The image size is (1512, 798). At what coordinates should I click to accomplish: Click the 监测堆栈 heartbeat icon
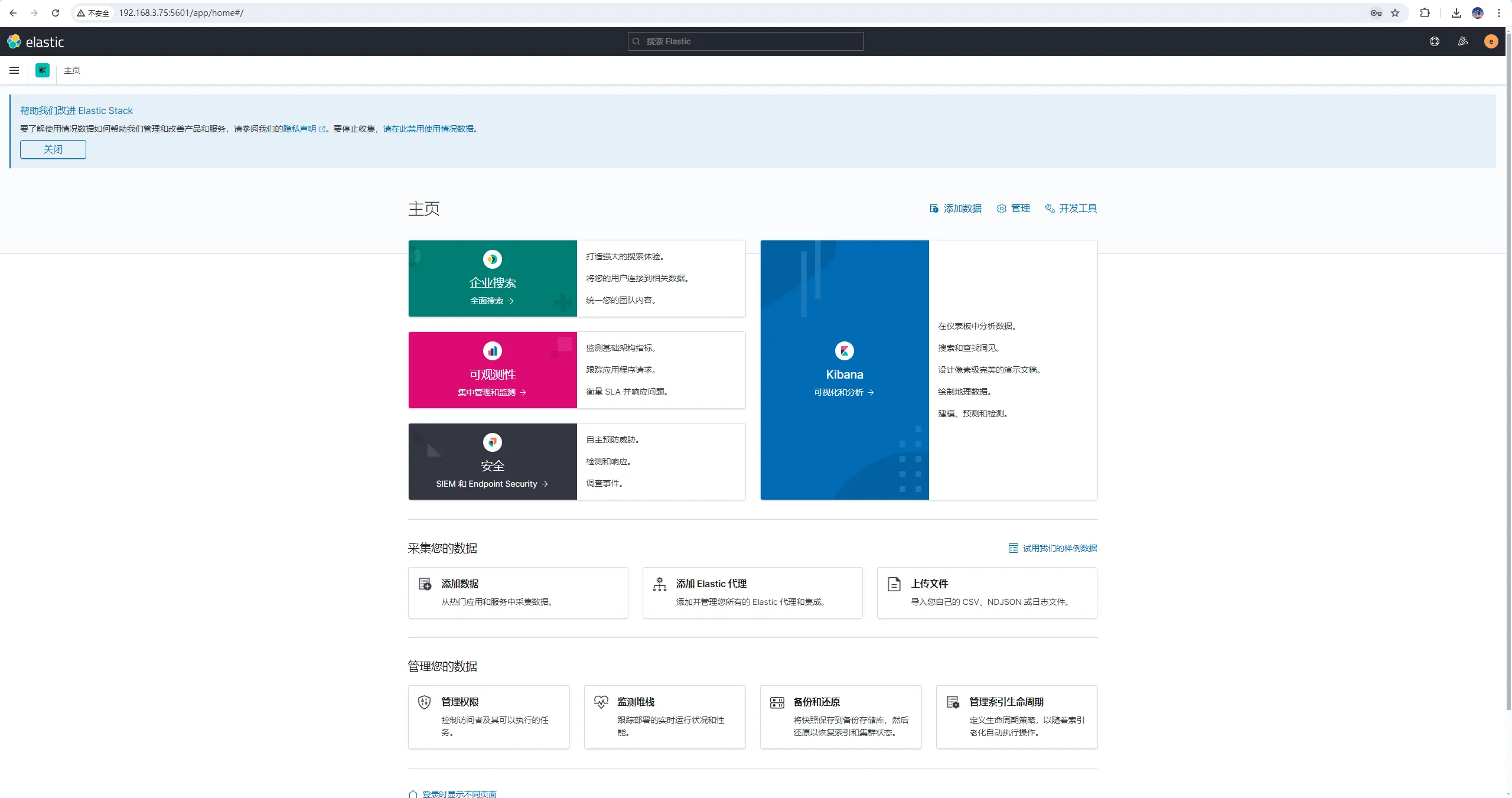[601, 702]
